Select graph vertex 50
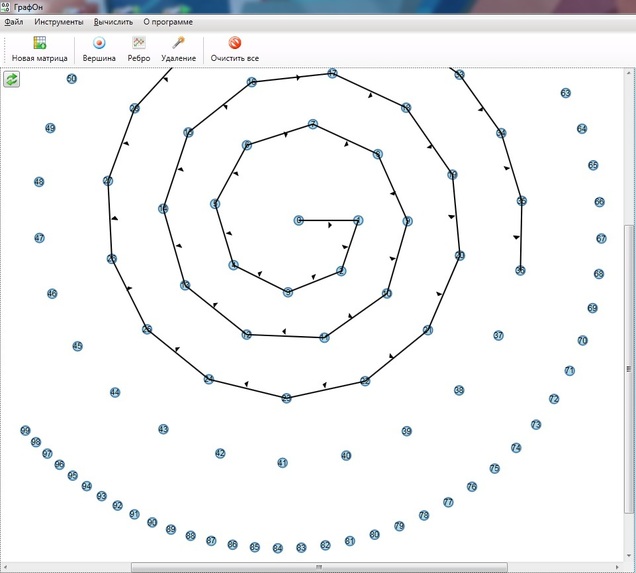 (71, 79)
